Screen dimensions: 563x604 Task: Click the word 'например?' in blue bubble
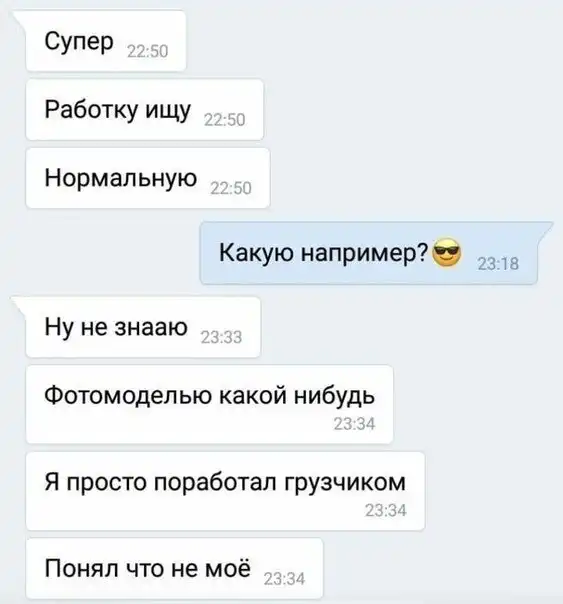click(x=364, y=254)
